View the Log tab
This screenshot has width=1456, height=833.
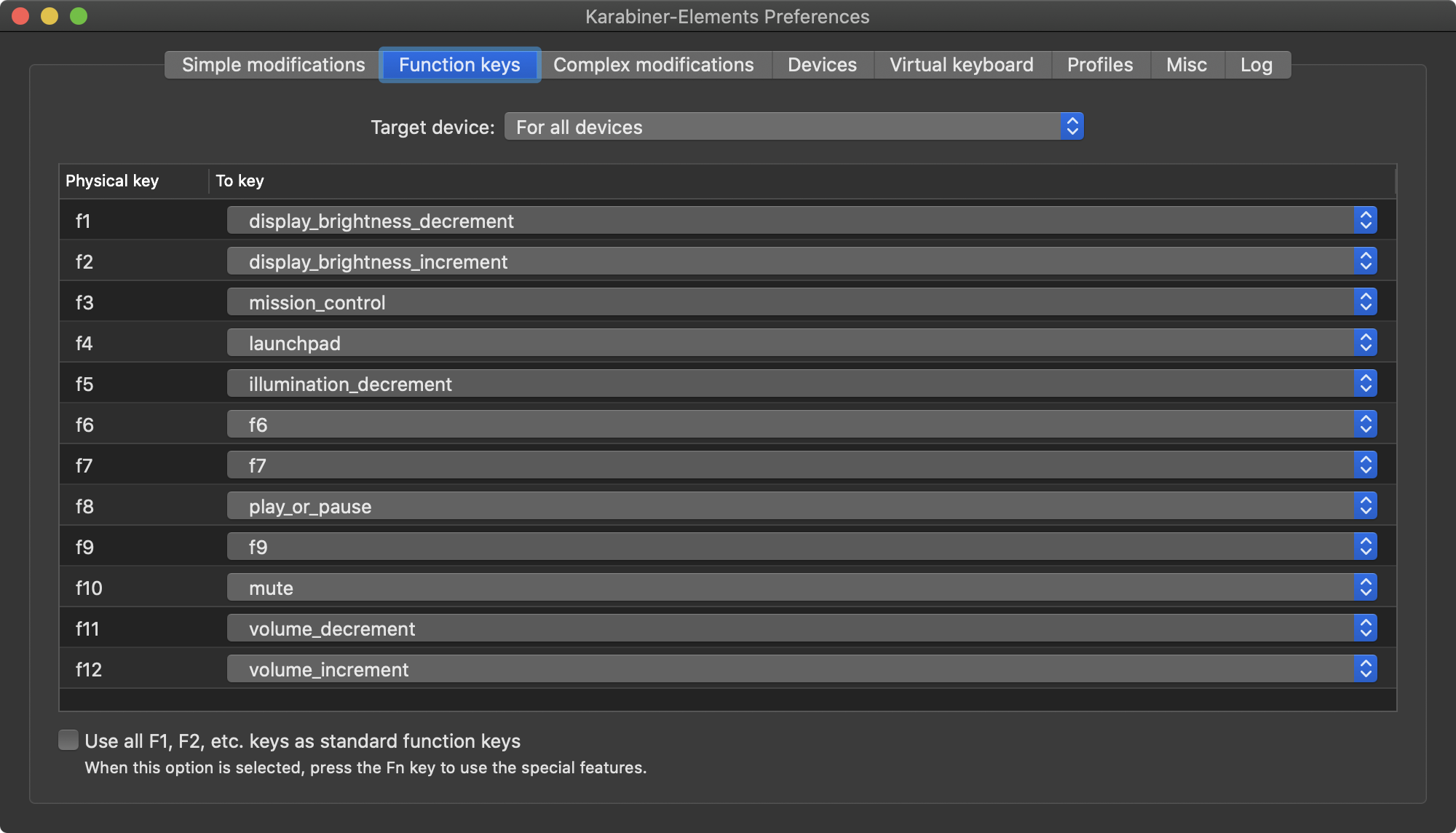(x=1257, y=65)
